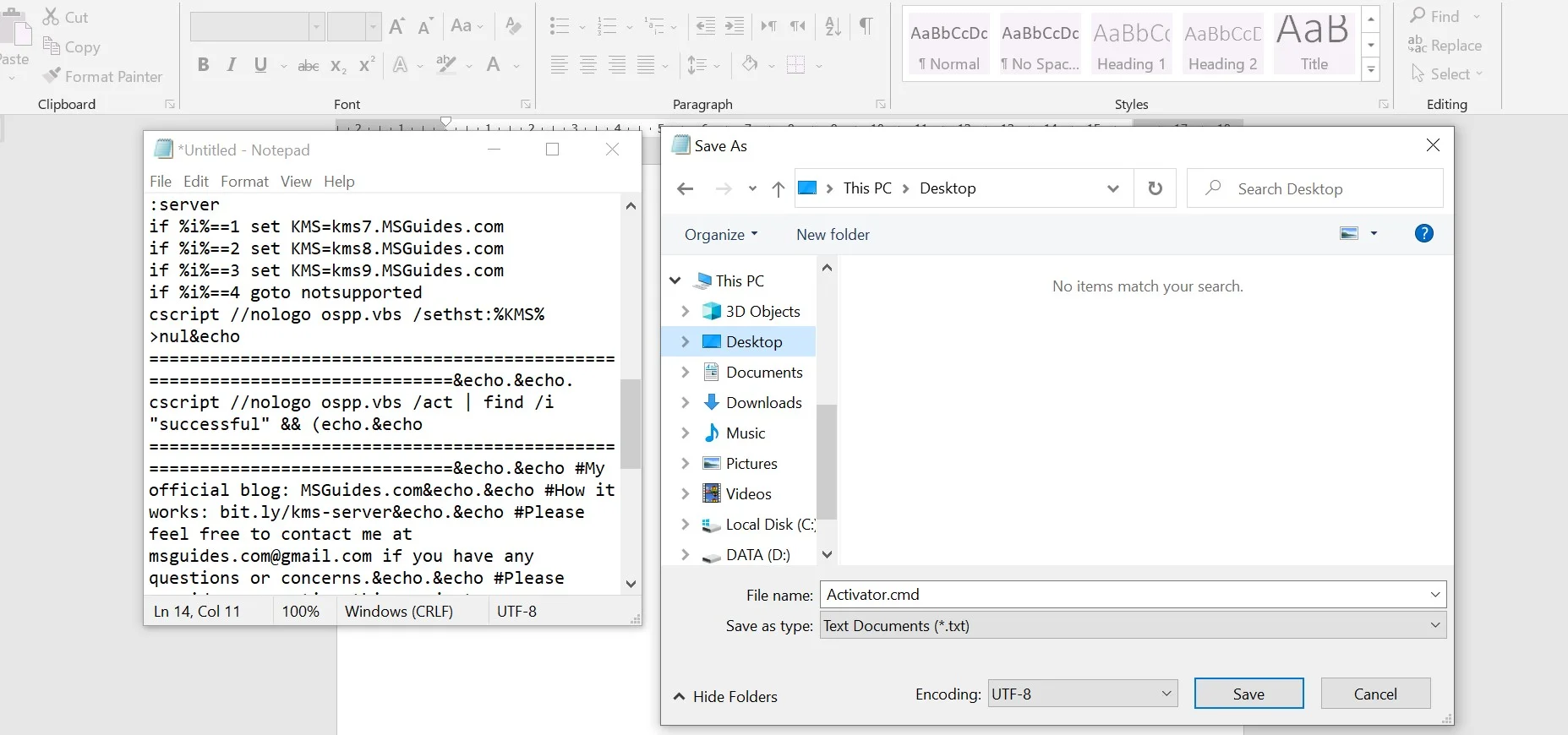Click Notepad vertical scrollbar thumb
Image resolution: width=1568 pixels, height=735 pixels.
click(x=631, y=423)
